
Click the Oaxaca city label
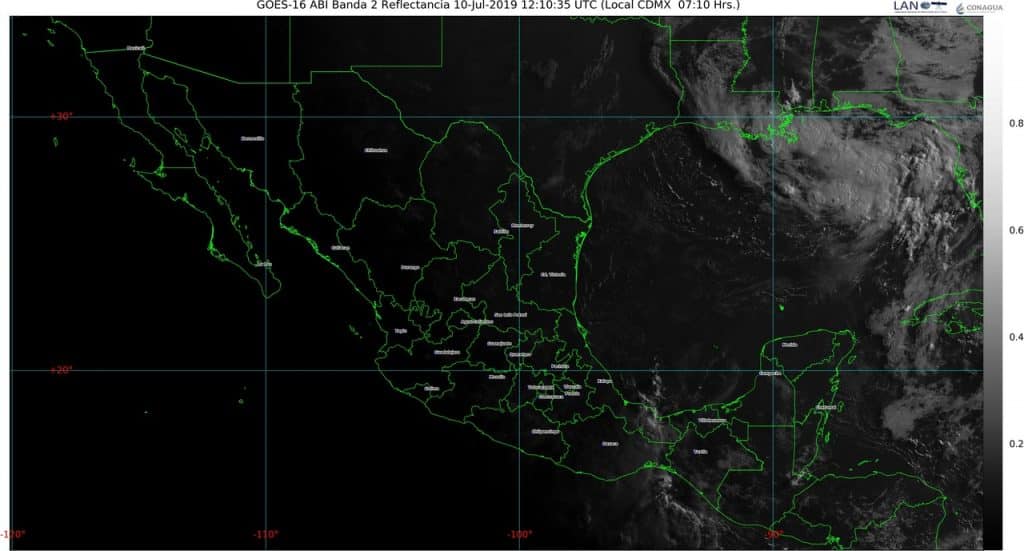[610, 443]
